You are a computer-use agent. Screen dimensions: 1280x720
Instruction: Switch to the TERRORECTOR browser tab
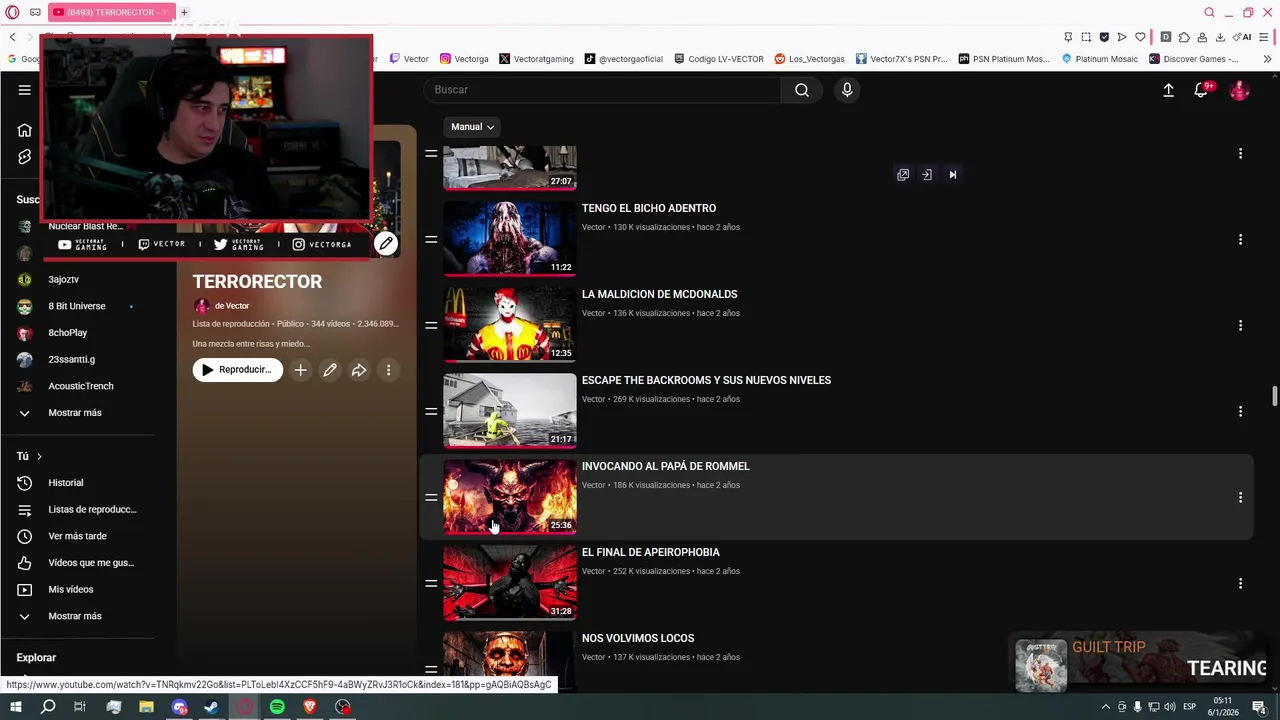(x=111, y=12)
